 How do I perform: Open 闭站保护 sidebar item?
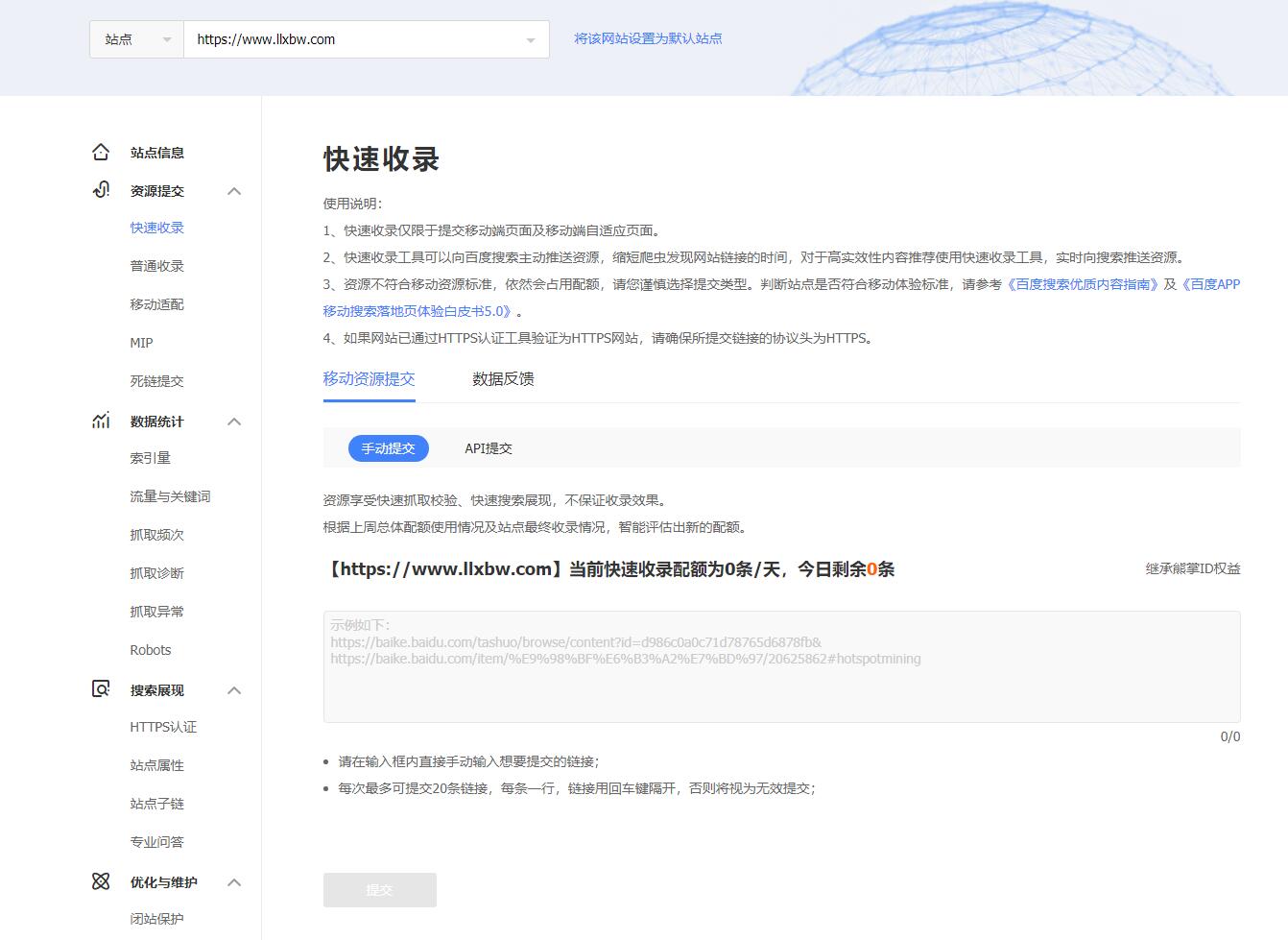pos(157,919)
